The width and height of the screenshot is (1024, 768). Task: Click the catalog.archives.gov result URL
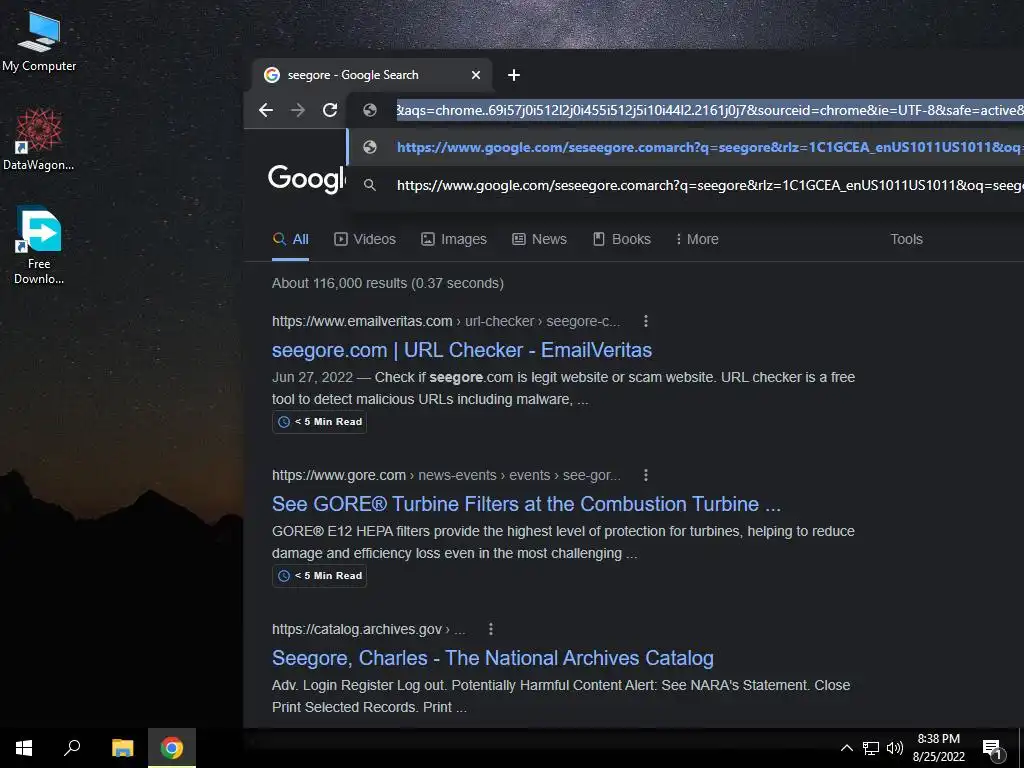click(x=369, y=630)
